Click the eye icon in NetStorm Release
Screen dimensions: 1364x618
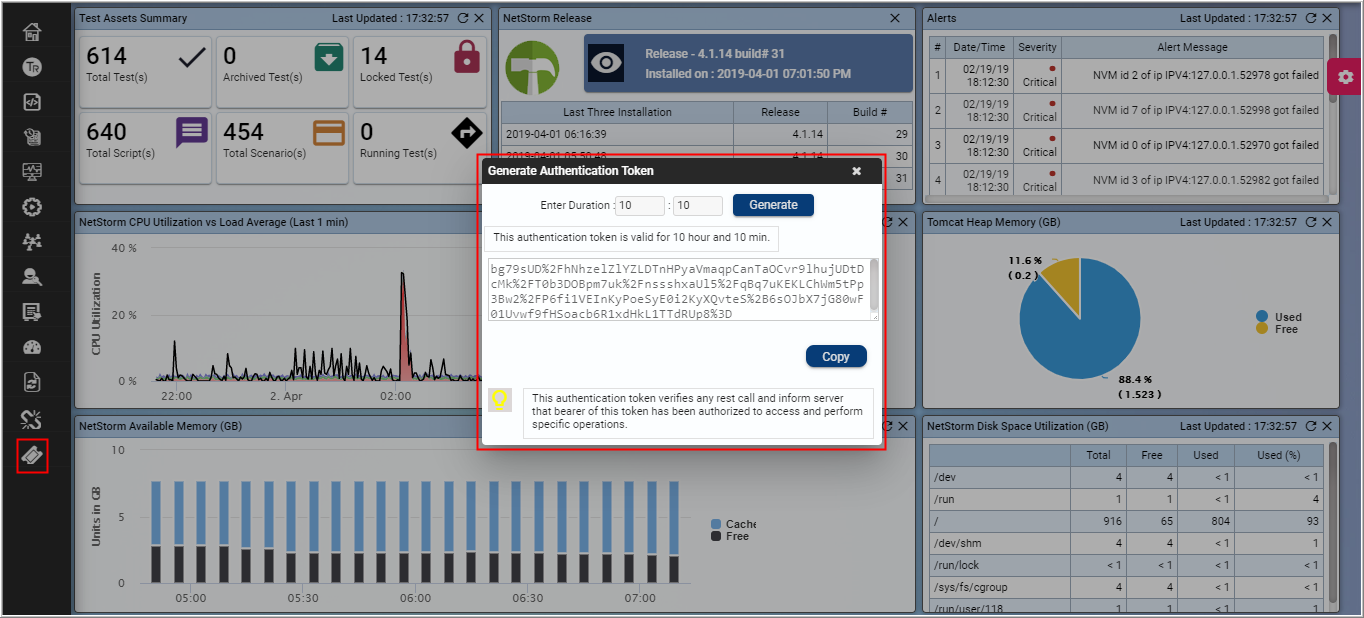(x=606, y=62)
